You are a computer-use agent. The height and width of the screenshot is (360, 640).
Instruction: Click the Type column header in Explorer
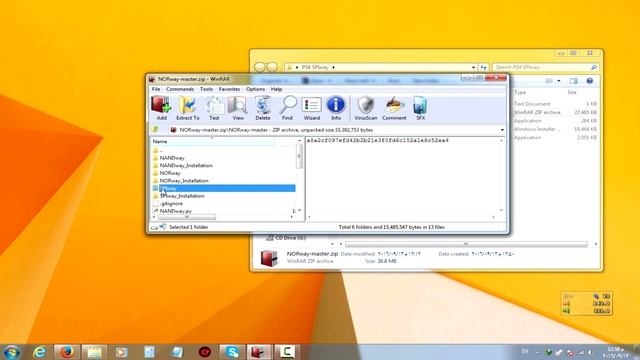520,93
